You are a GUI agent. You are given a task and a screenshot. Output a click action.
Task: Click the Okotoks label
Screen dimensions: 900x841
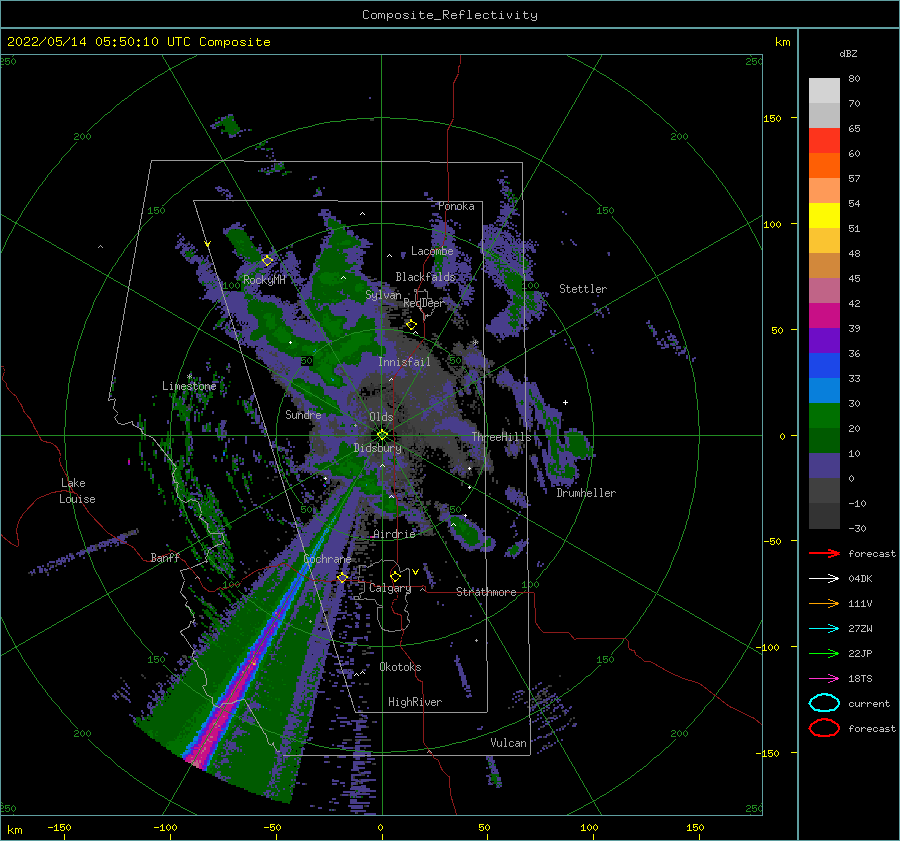(400, 667)
